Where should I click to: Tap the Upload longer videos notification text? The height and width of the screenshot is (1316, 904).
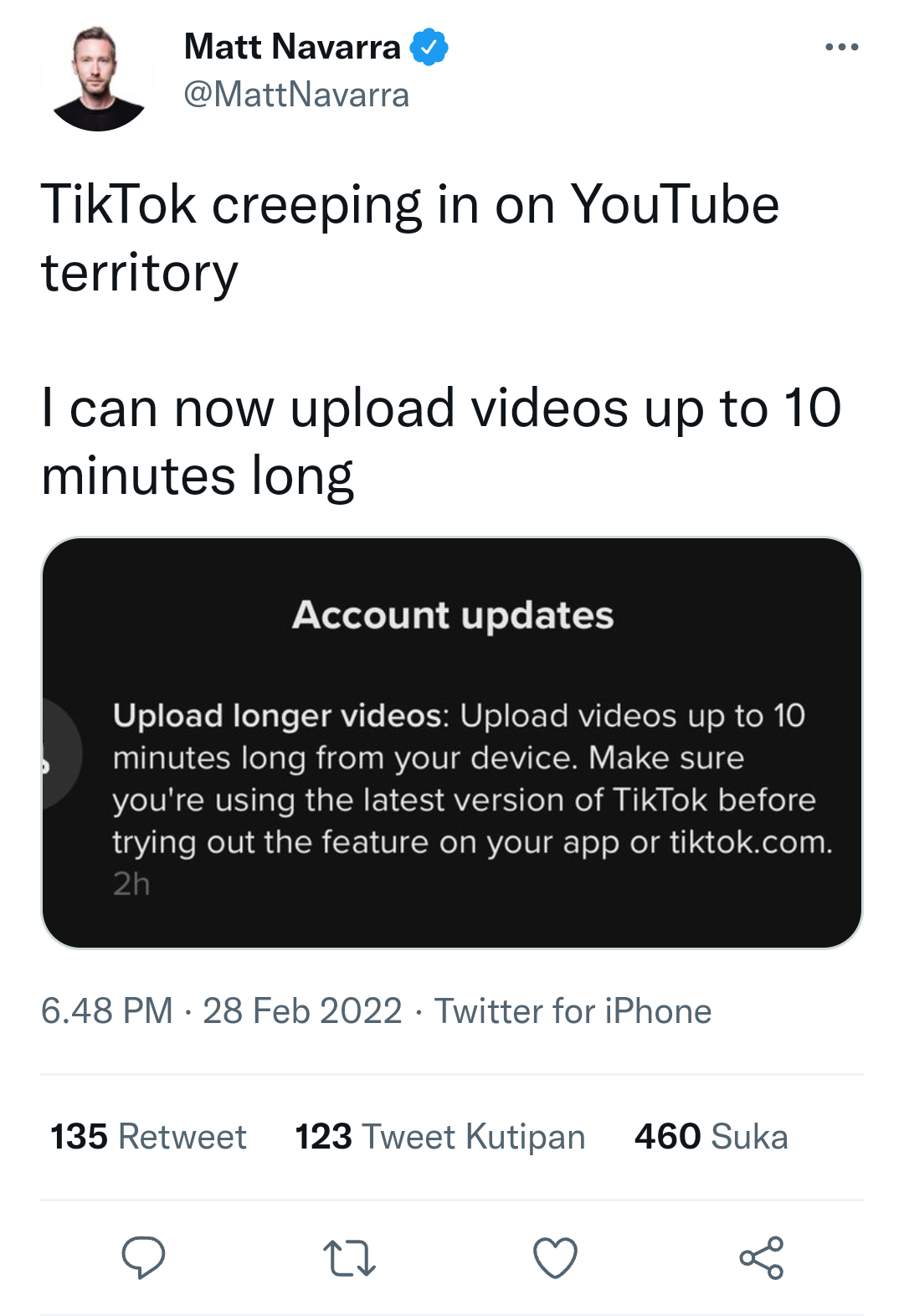coord(473,779)
